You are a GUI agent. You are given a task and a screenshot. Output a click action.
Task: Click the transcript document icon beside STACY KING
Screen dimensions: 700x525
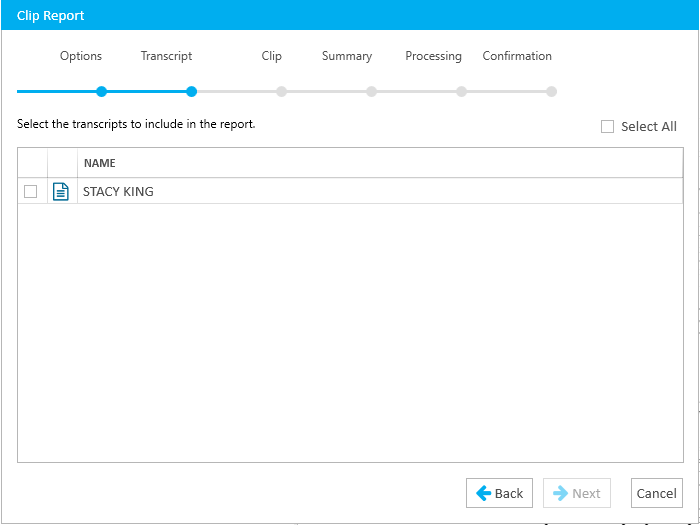pos(61,192)
